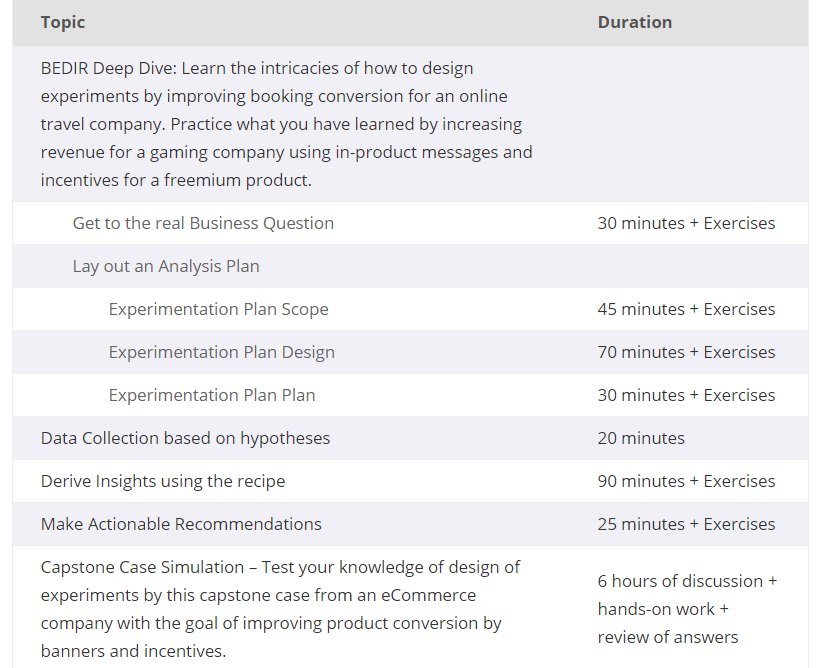Select the 70 minutes + Exercises duration
The width and height of the screenshot is (818, 668).
pyautogui.click(x=687, y=352)
